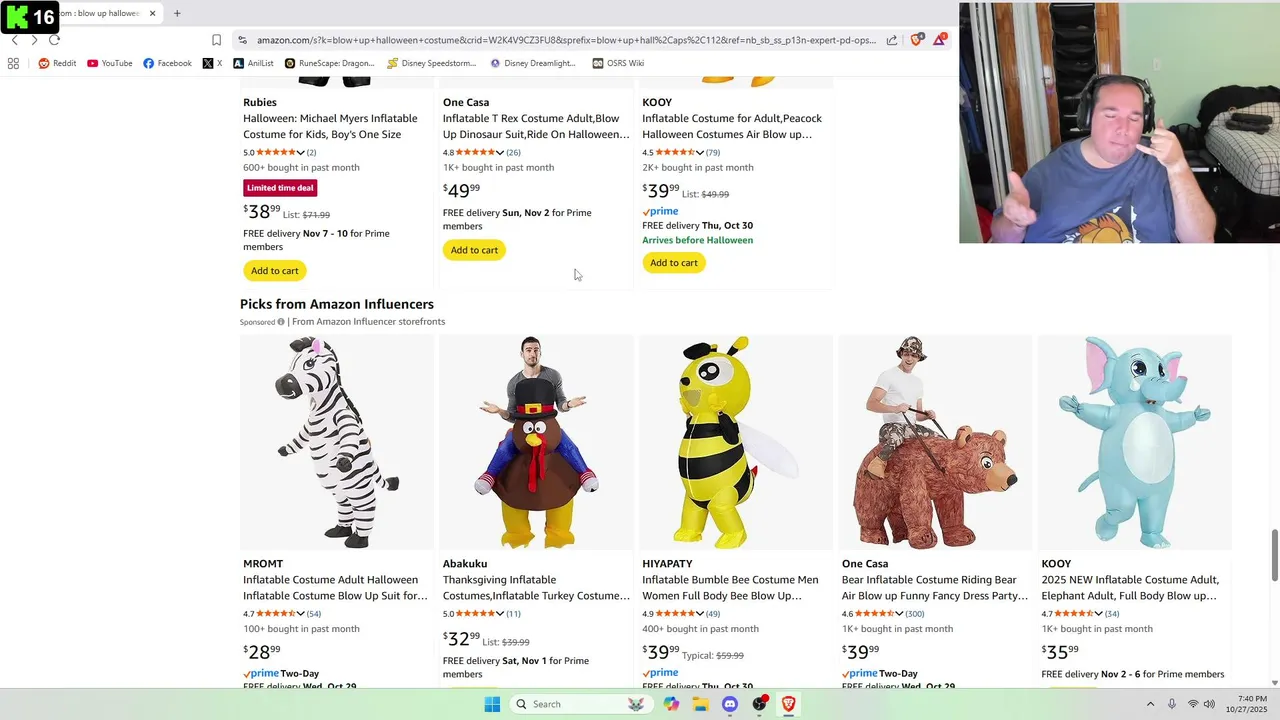
Task: View site information icon beside URL
Action: (x=242, y=40)
